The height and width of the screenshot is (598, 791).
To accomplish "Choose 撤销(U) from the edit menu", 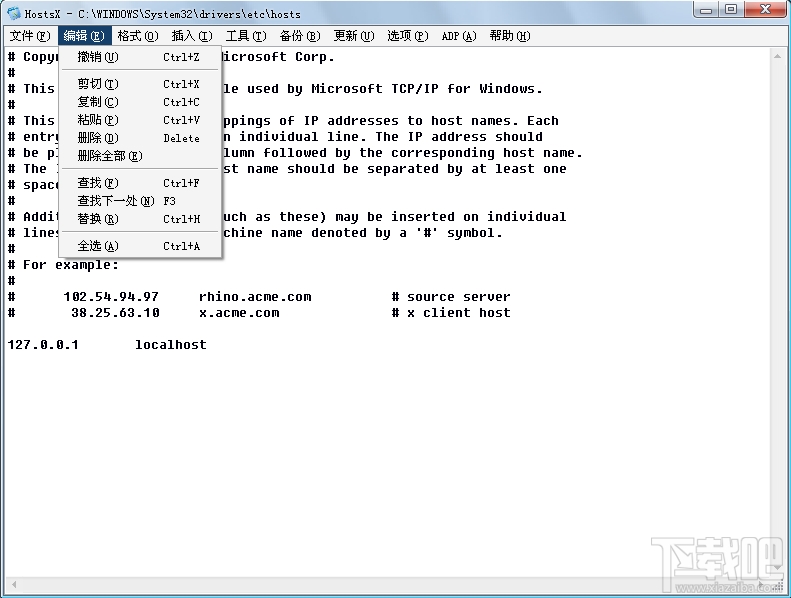I will [140, 57].
